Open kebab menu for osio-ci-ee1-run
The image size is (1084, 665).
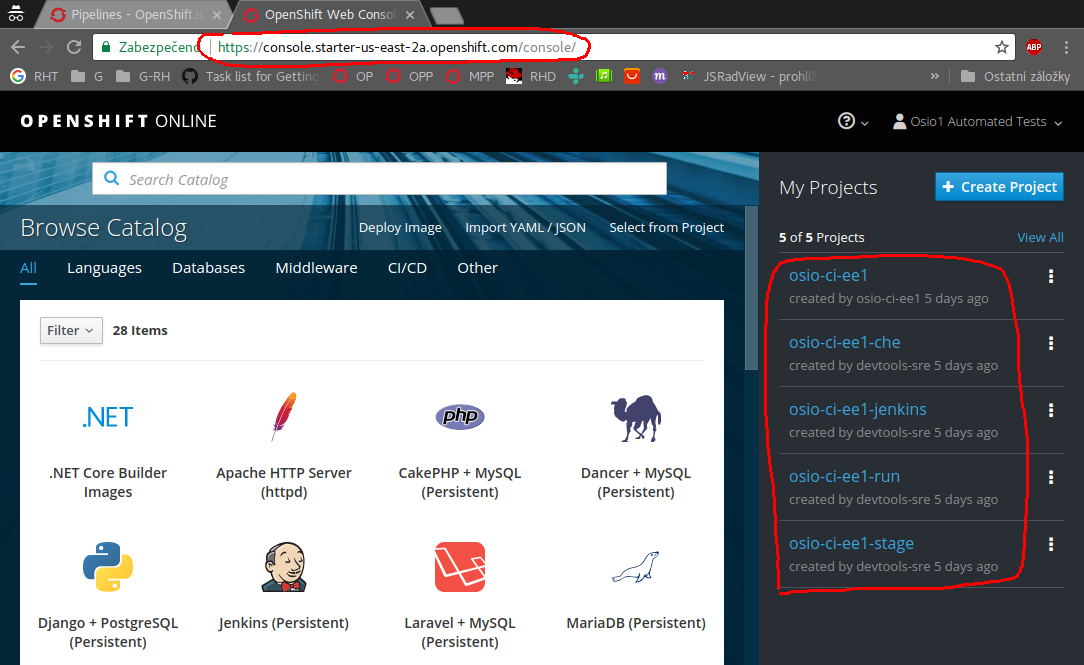click(1051, 477)
